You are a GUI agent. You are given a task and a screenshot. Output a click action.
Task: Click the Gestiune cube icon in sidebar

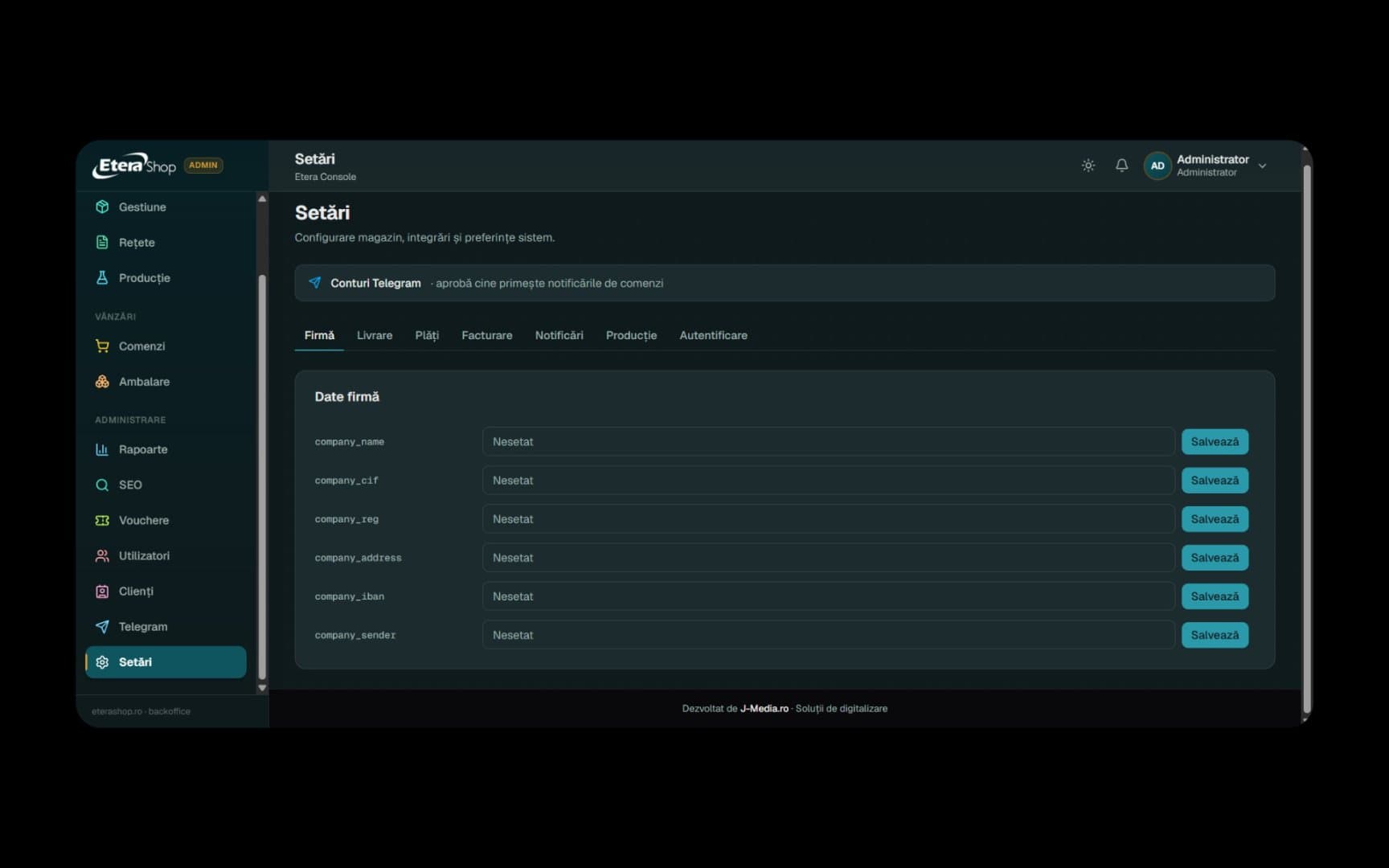[102, 207]
